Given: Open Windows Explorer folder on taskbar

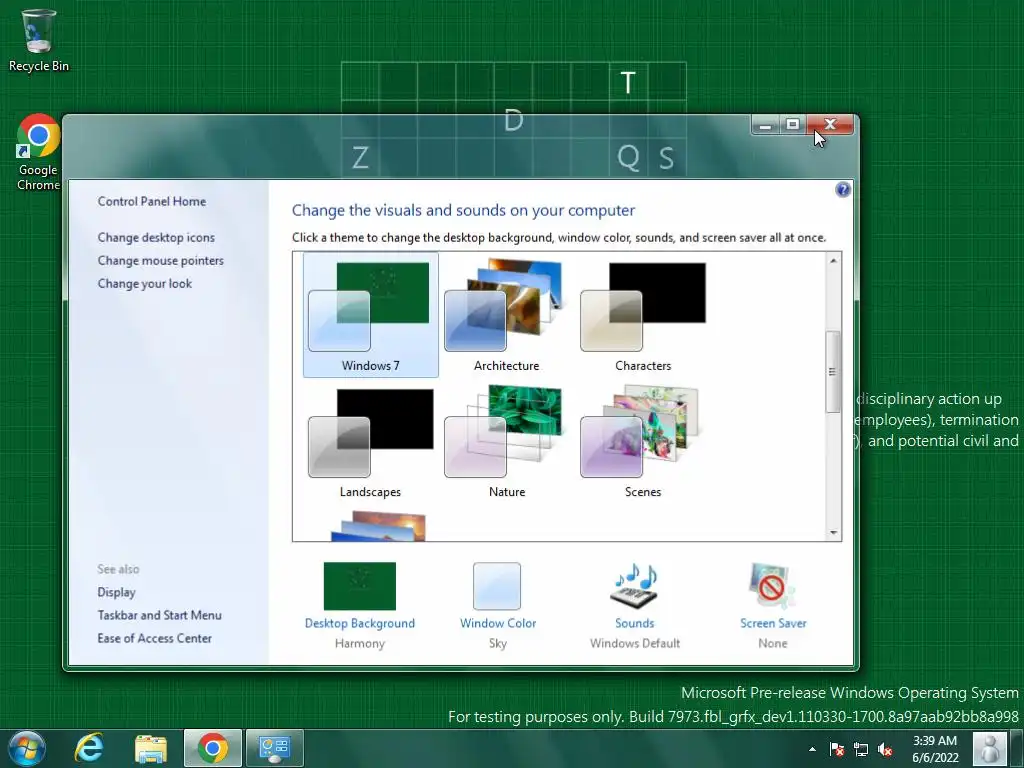Looking at the screenshot, I should tap(151, 748).
